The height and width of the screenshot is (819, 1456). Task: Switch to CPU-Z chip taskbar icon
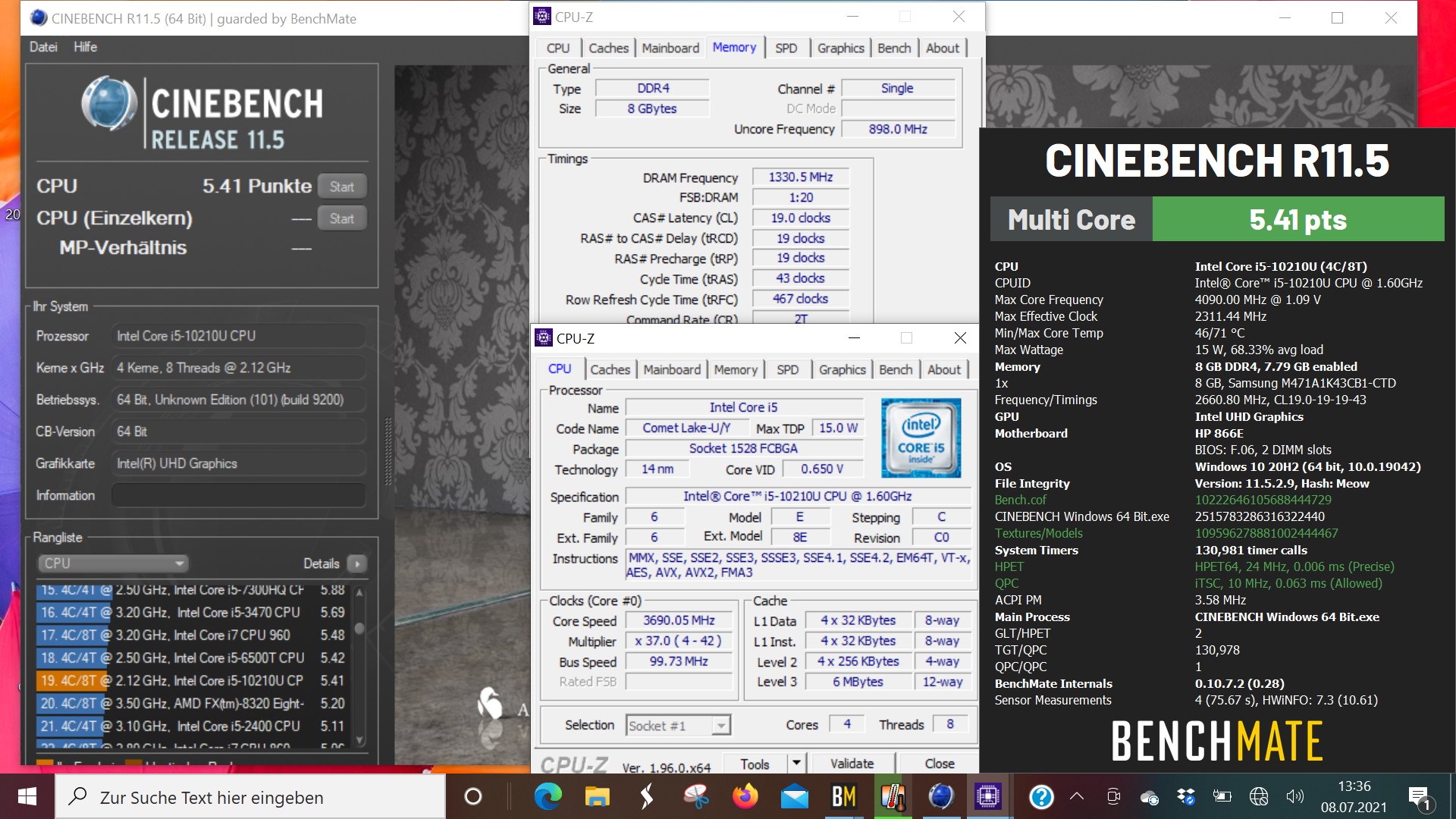coord(988,797)
